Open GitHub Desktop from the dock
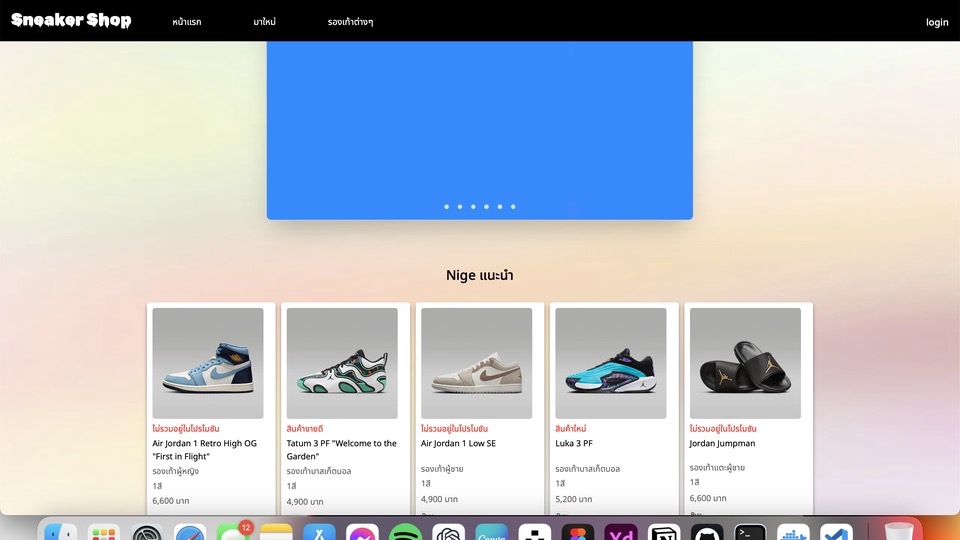Viewport: 960px width, 540px height. click(707, 531)
